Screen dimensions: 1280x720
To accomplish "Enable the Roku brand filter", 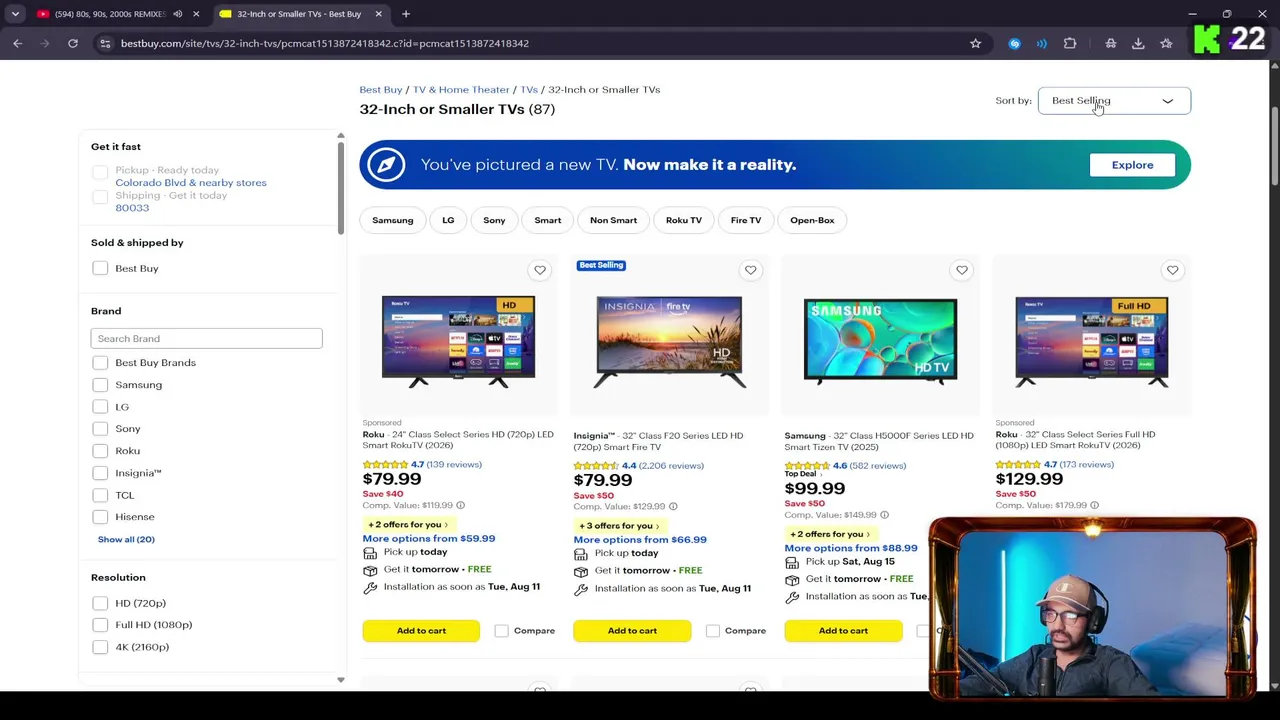I will click(x=100, y=451).
